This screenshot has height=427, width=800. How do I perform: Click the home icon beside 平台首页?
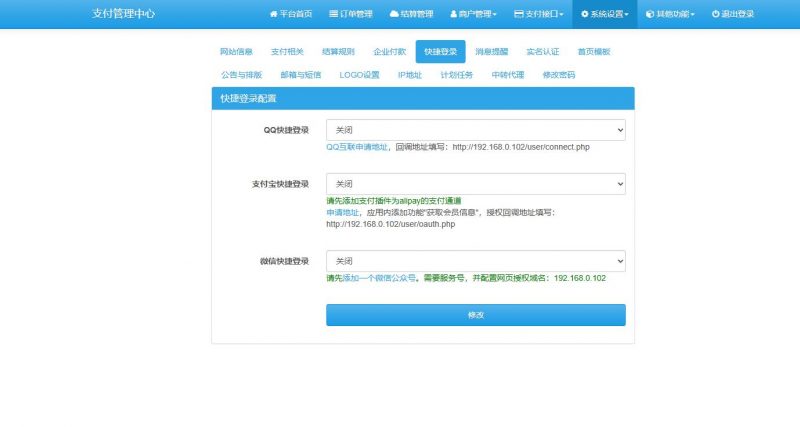273,14
